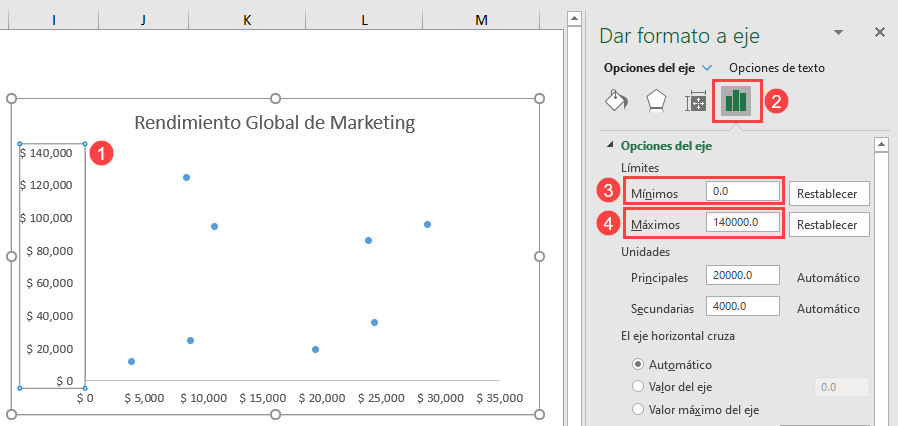Switch to Opciones de texto tab
Image resolution: width=898 pixels, height=426 pixels.
[x=777, y=68]
